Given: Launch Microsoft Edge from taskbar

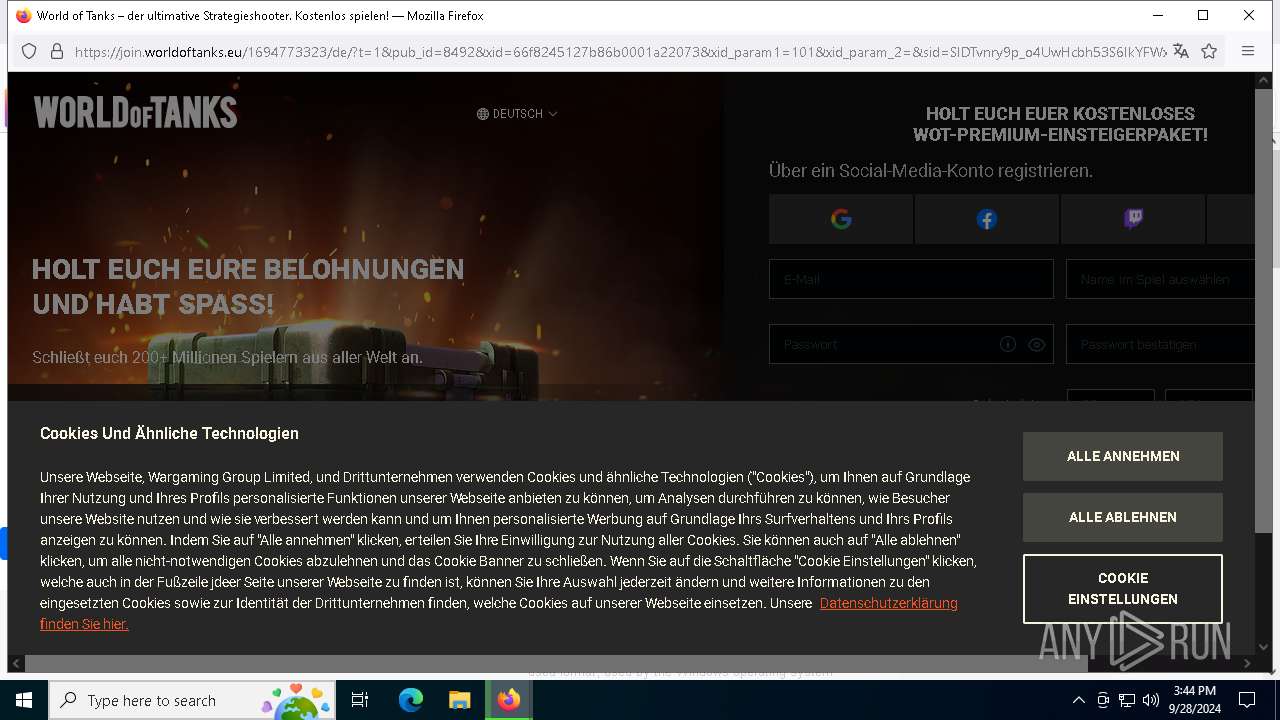Looking at the screenshot, I should (411, 700).
